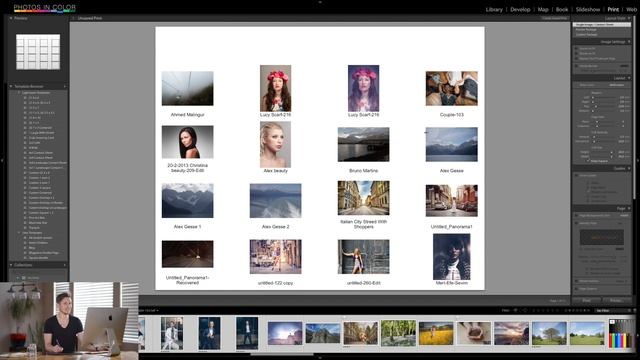640x360 pixels.
Task: Click the Create Saved Print button
Action: [554, 18]
